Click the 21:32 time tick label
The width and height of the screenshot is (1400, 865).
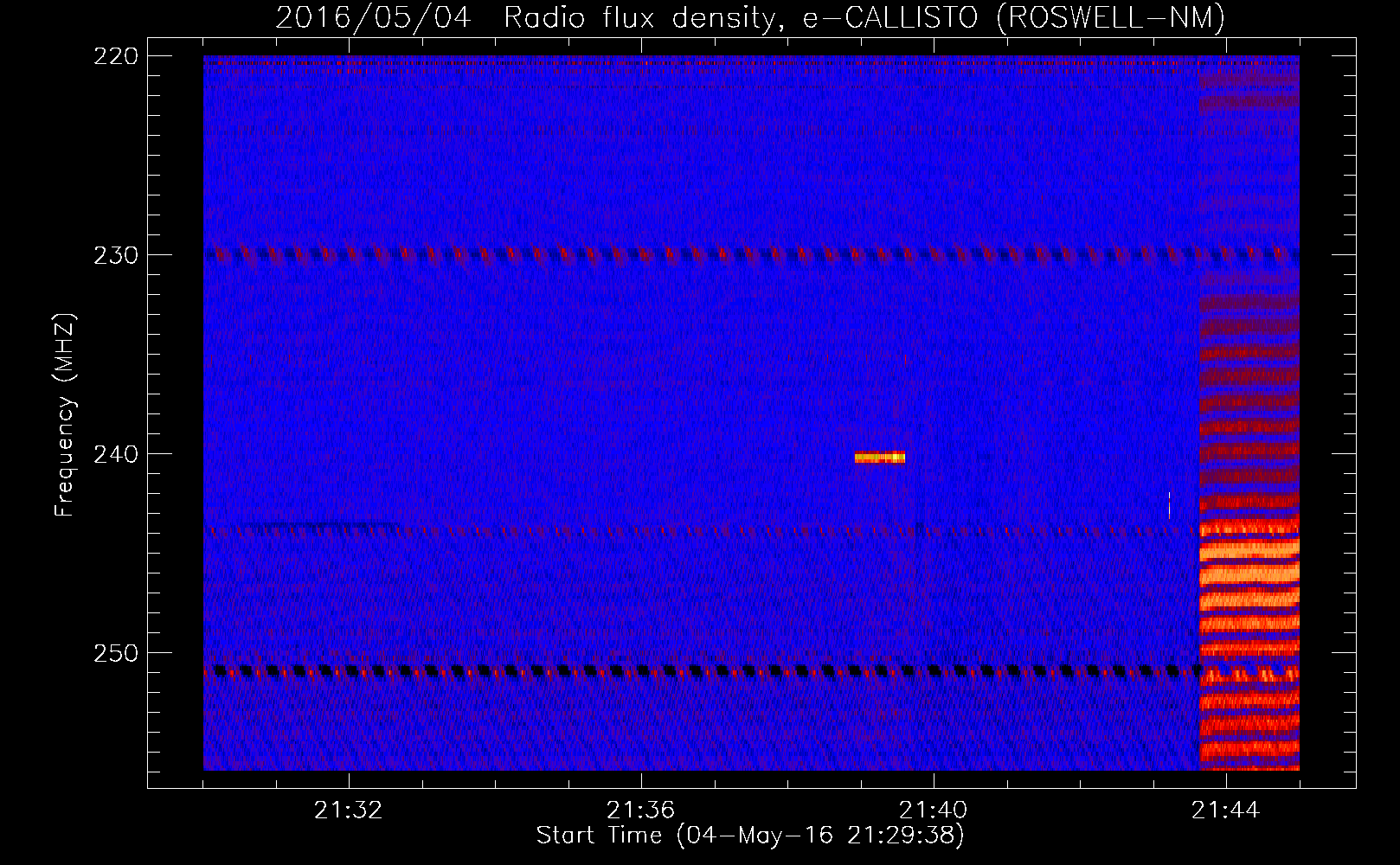[x=349, y=811]
